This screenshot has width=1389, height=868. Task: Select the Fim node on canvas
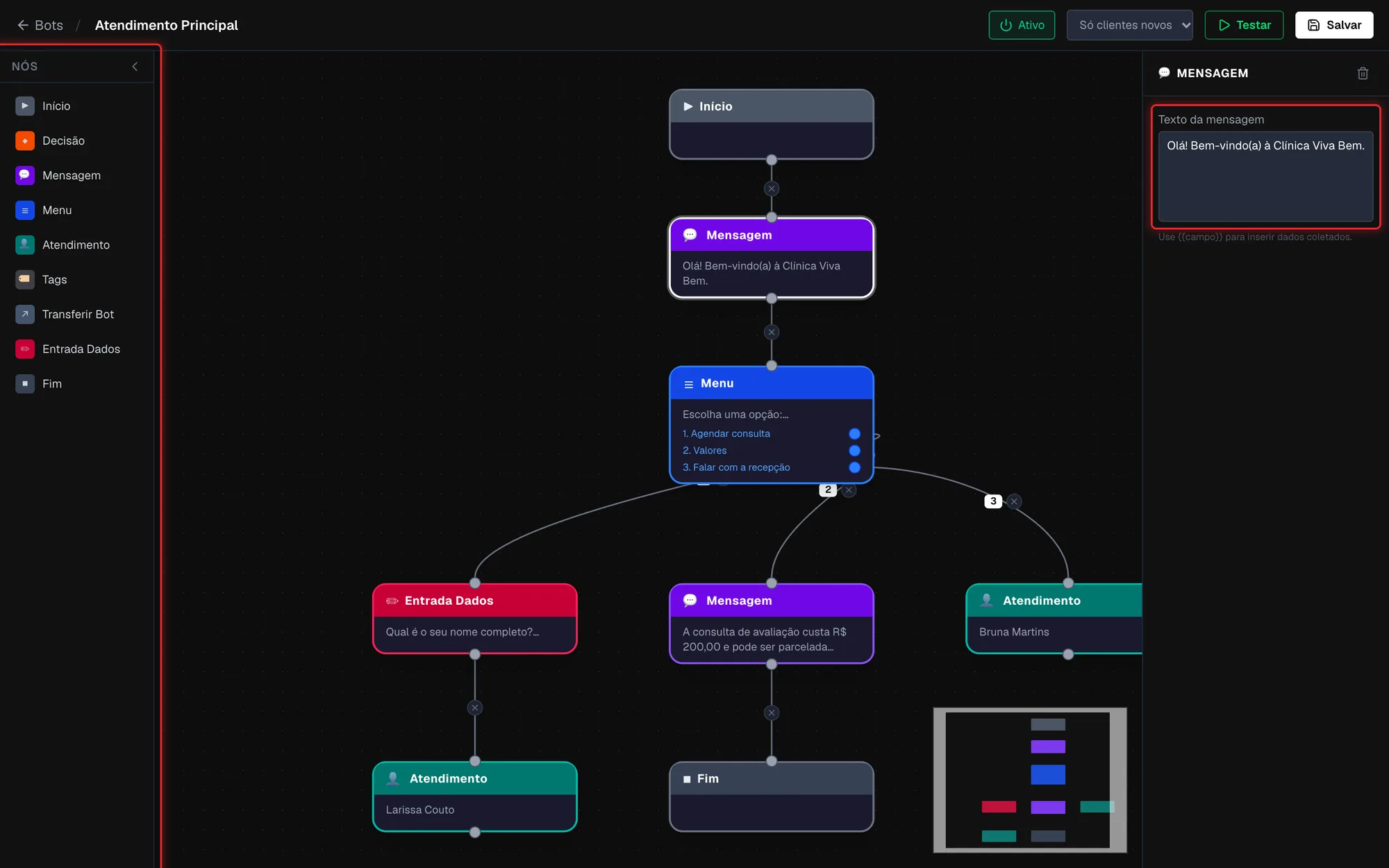pyautogui.click(x=772, y=796)
